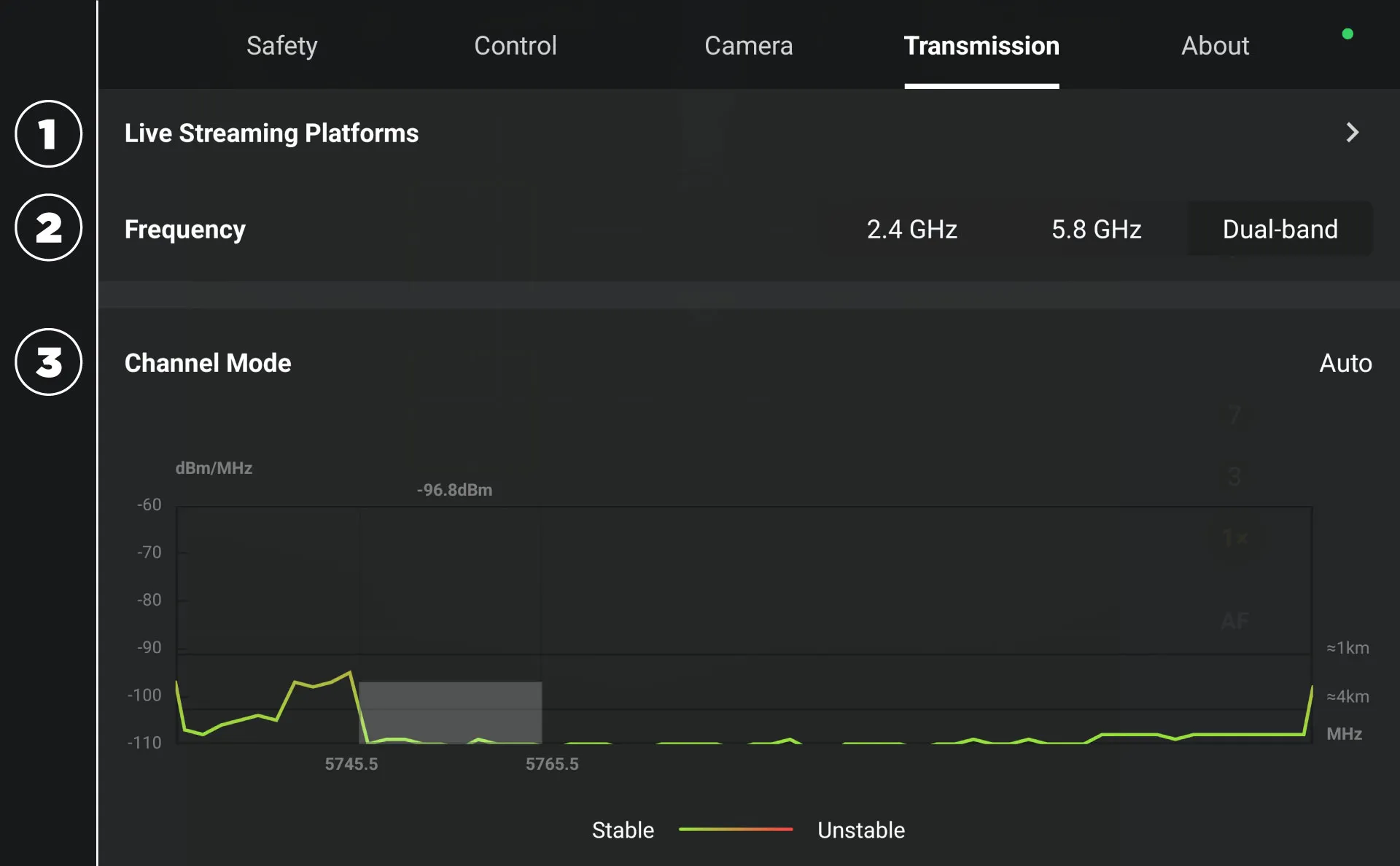This screenshot has width=1400, height=866.
Task: Open the Live Streaming Platforms row
Action: tap(749, 133)
